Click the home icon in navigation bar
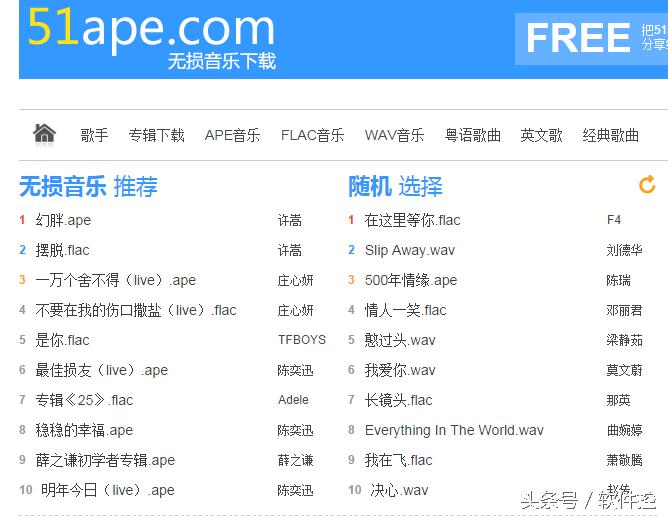This screenshot has width=668, height=517. [44, 134]
